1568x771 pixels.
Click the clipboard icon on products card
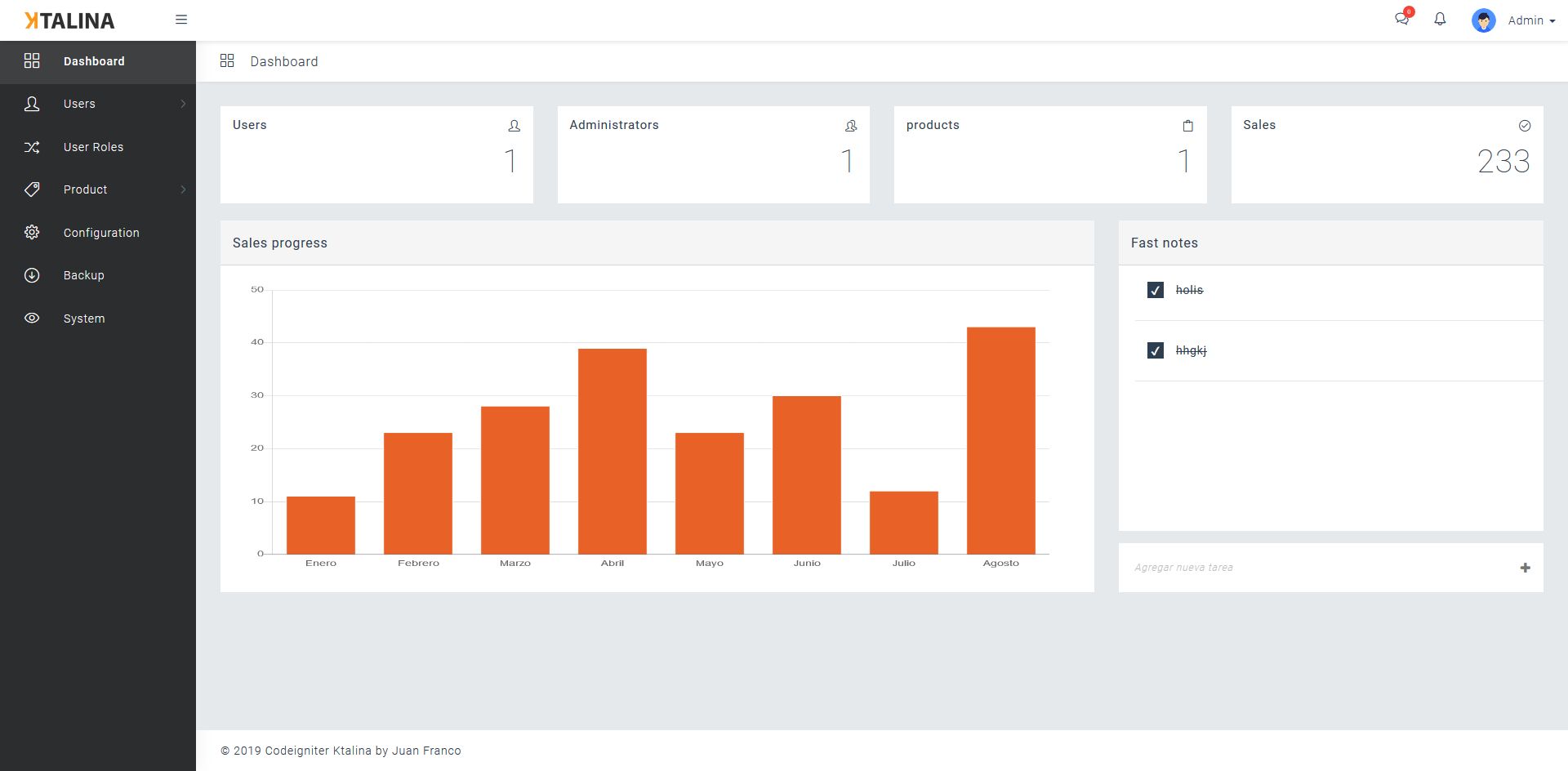1187,126
